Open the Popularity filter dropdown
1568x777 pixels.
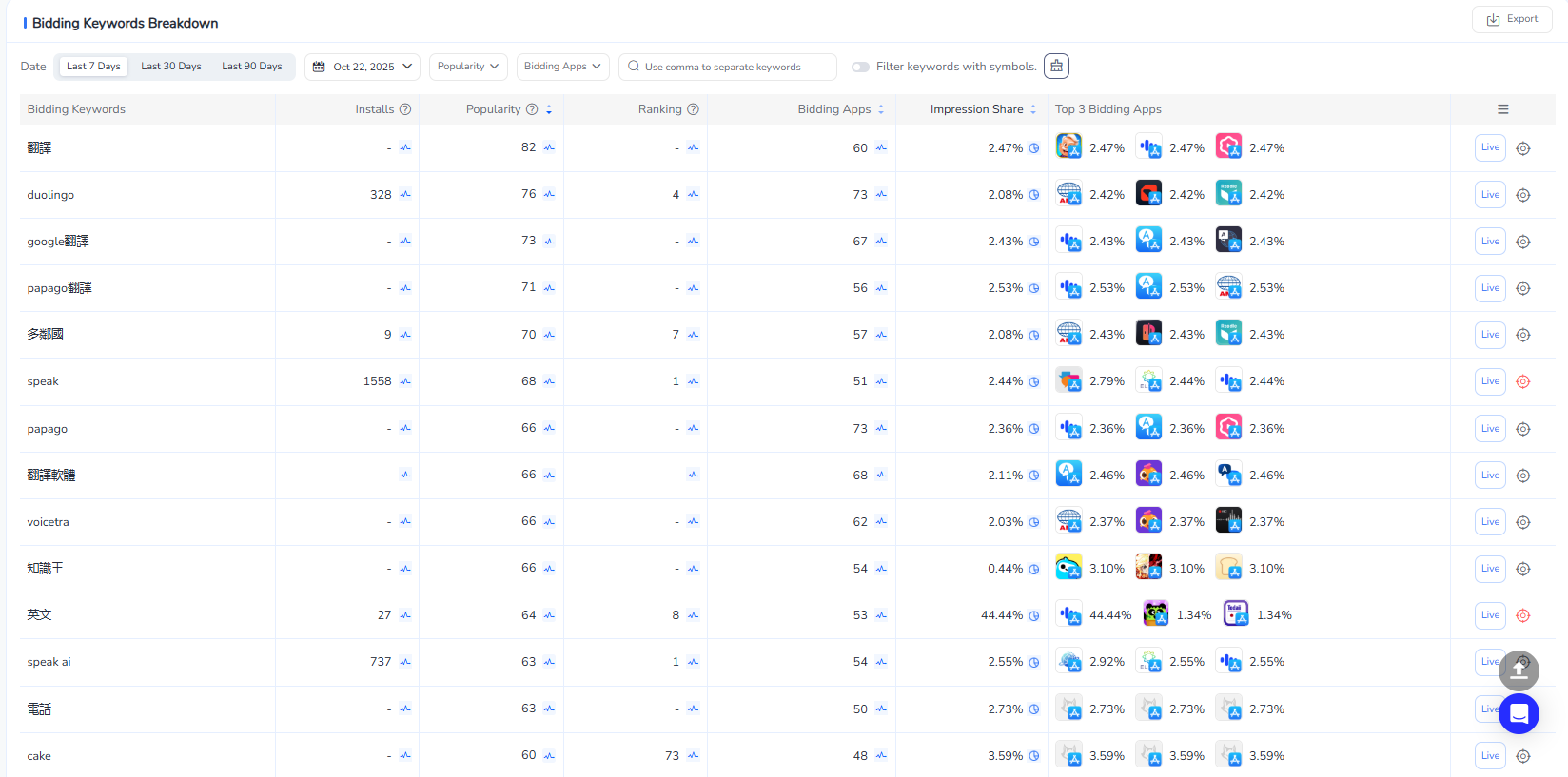[467, 67]
